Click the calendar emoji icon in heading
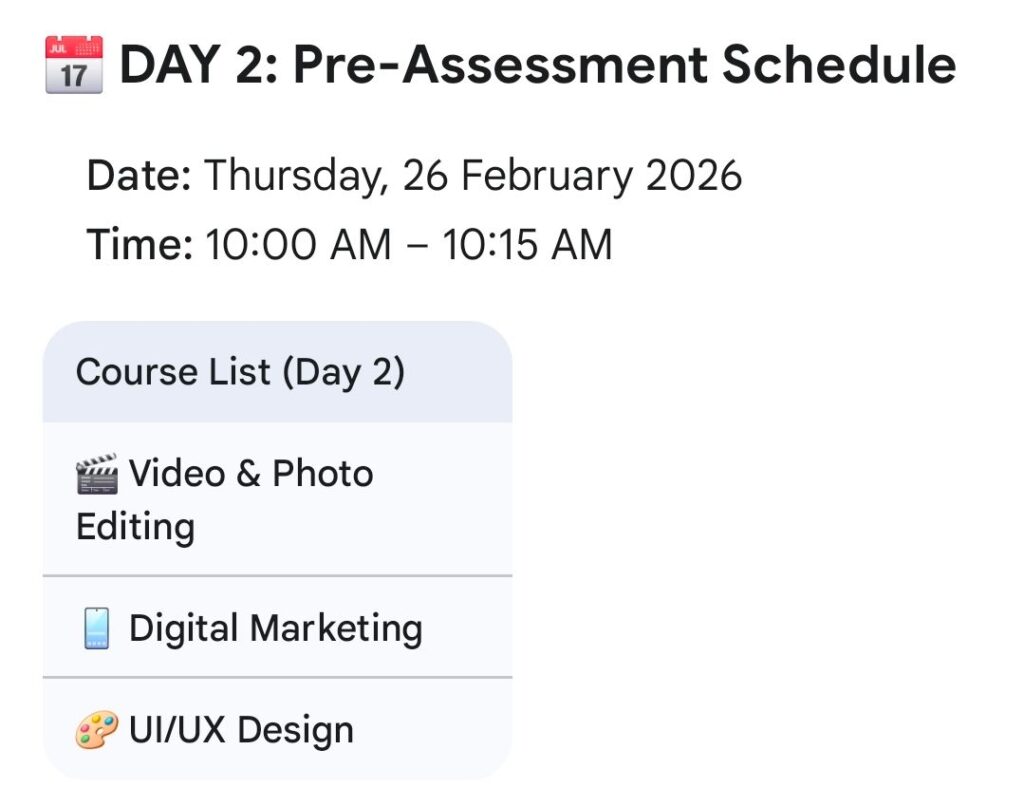This screenshot has width=1024, height=806. click(74, 65)
